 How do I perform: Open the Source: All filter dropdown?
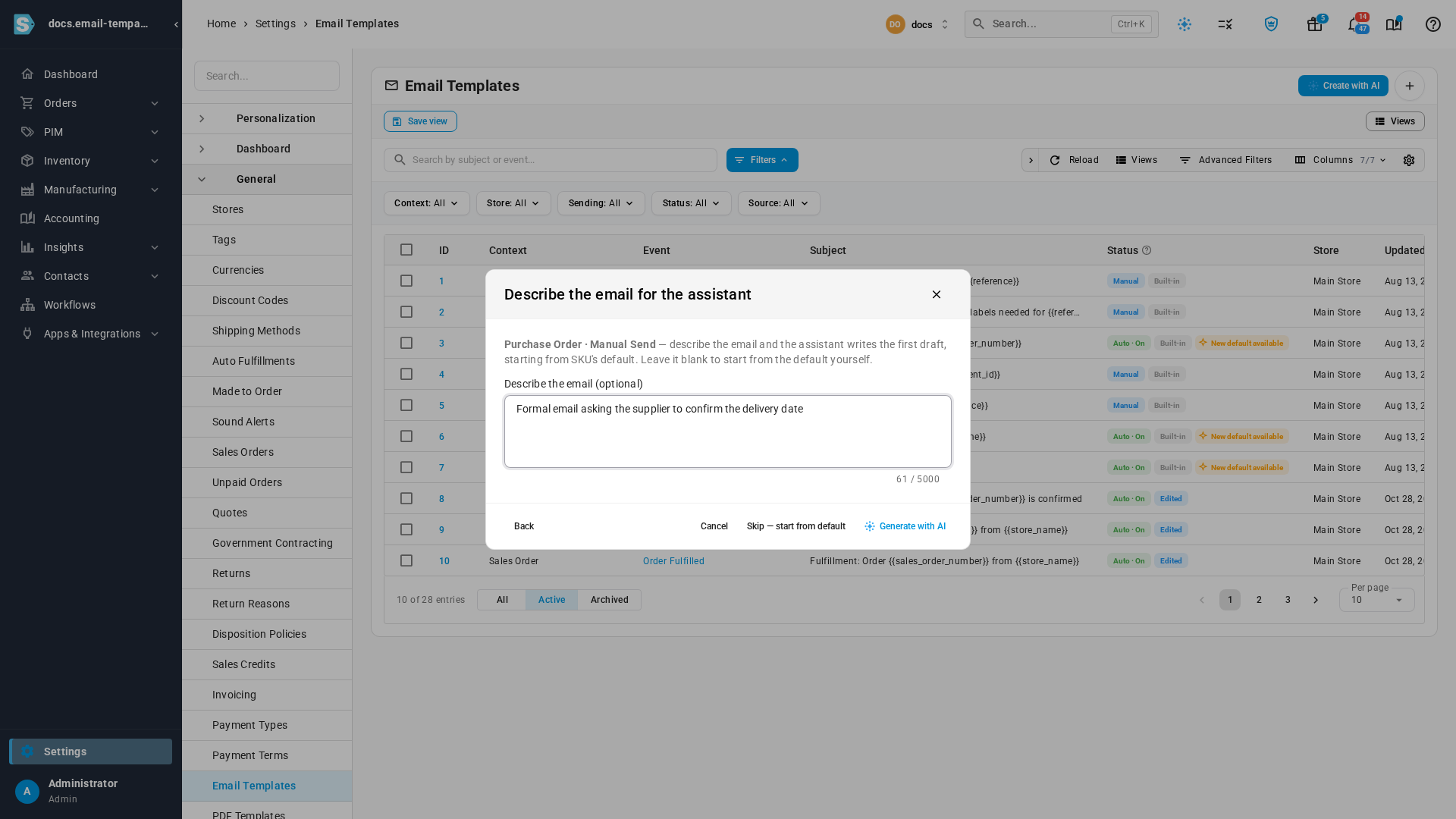(x=779, y=203)
